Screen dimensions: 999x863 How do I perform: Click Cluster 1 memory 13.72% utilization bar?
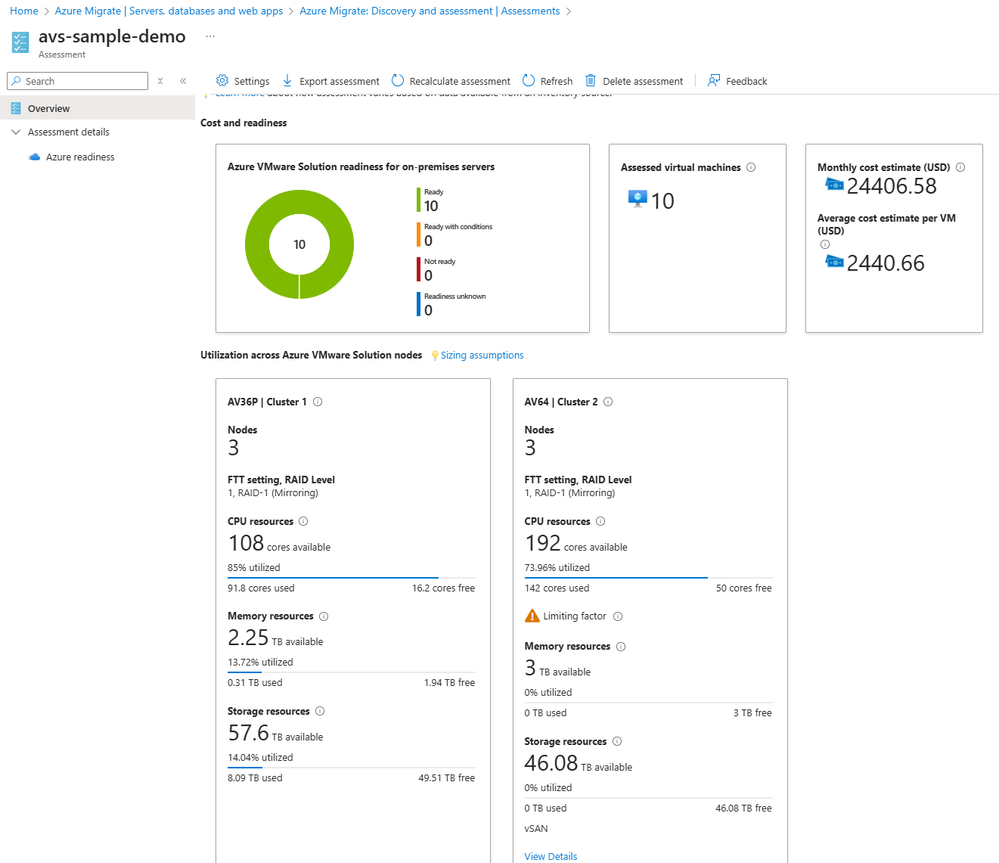[x=351, y=672]
